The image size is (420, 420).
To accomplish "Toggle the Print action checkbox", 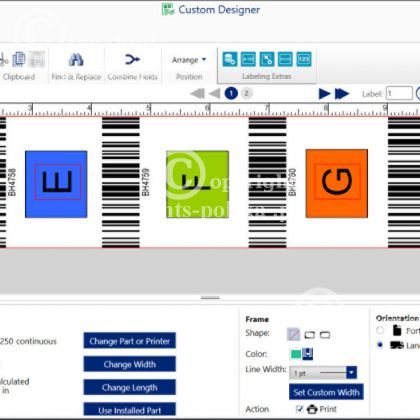I will 300,409.
